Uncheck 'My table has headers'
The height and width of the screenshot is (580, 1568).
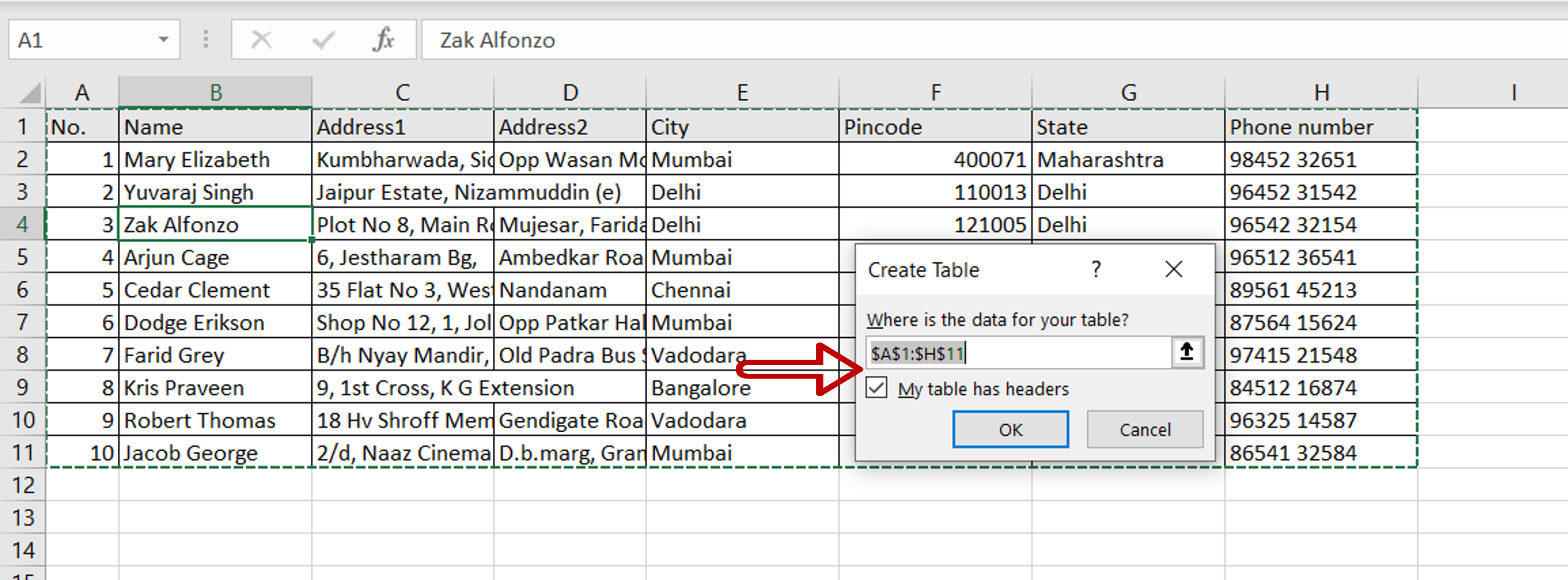tap(877, 389)
